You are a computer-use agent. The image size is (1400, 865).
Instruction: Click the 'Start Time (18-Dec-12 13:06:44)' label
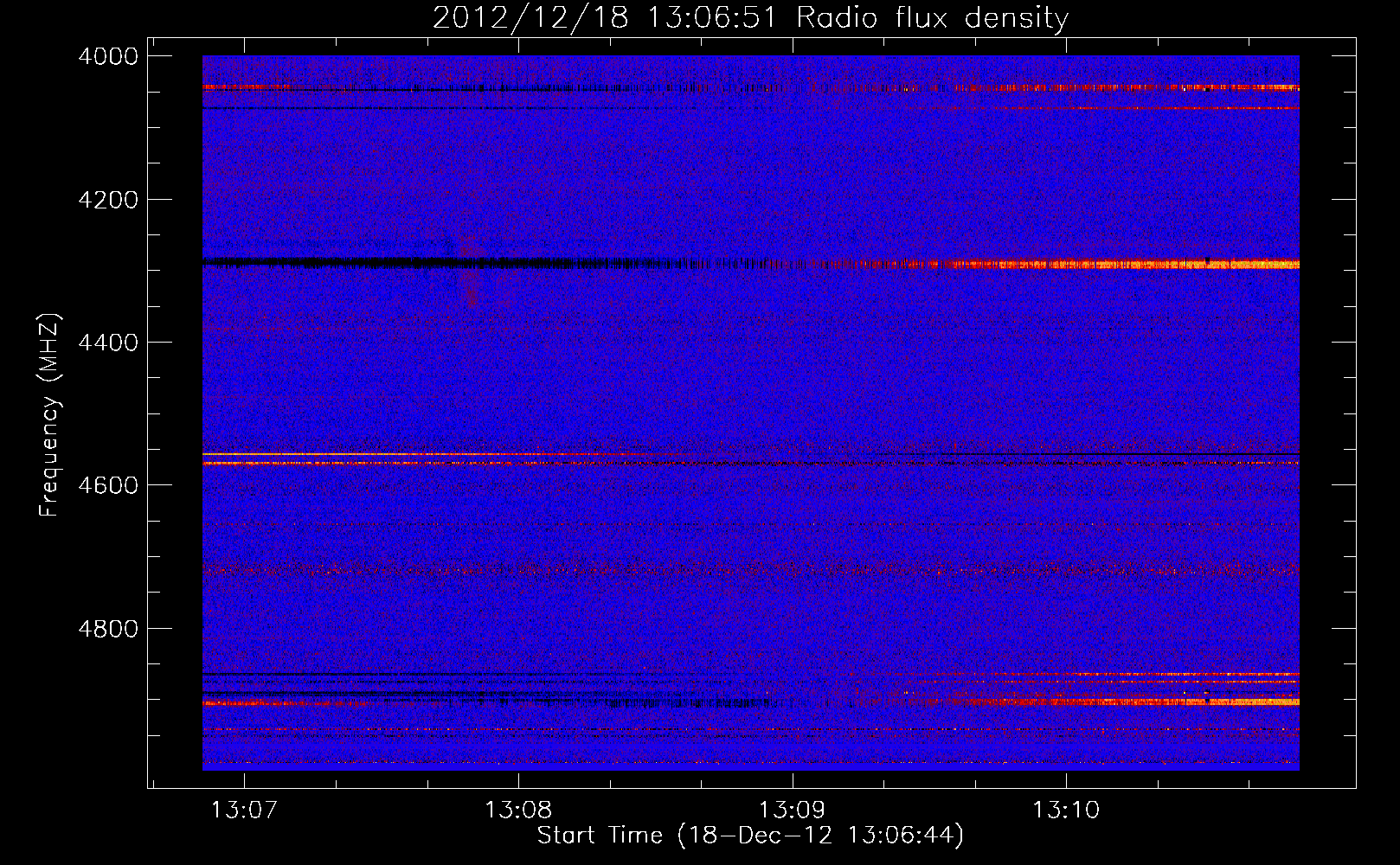[x=750, y=836]
